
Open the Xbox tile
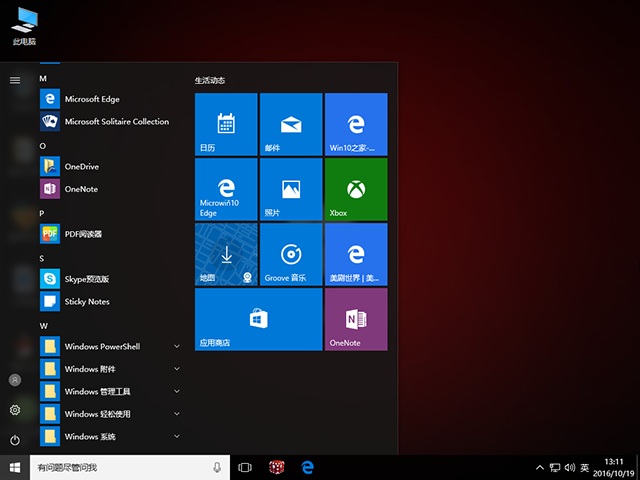pyautogui.click(x=355, y=189)
